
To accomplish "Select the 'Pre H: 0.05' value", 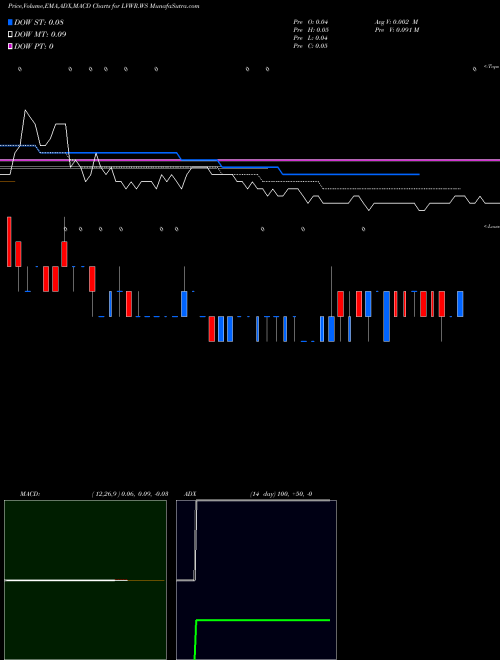I will [x=311, y=30].
